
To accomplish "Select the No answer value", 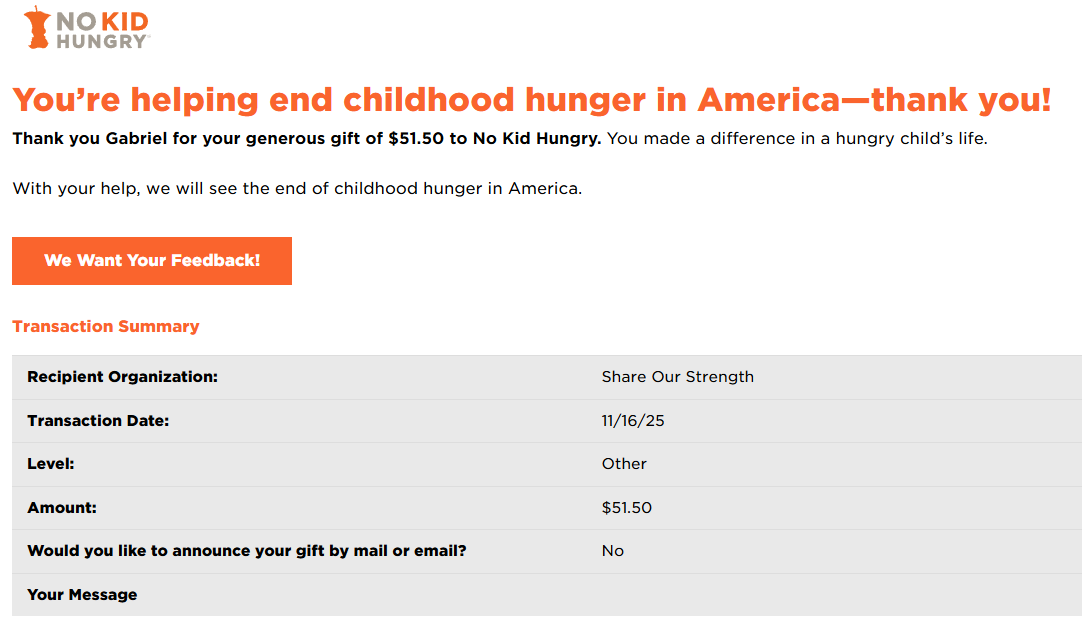I will [612, 551].
